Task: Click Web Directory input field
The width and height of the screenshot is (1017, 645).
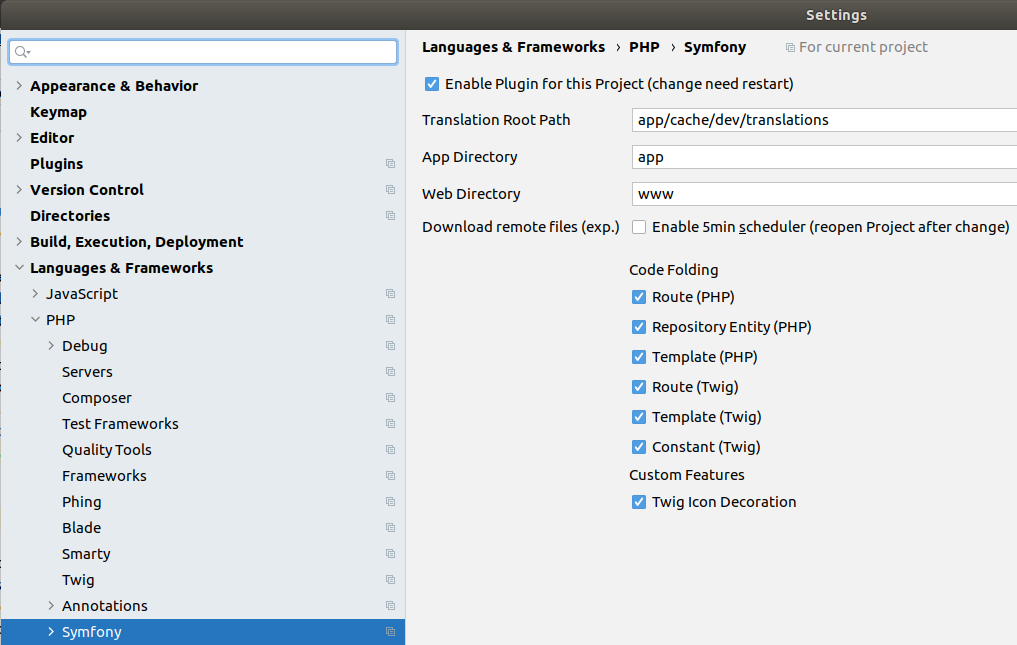Action: pyautogui.click(x=824, y=194)
